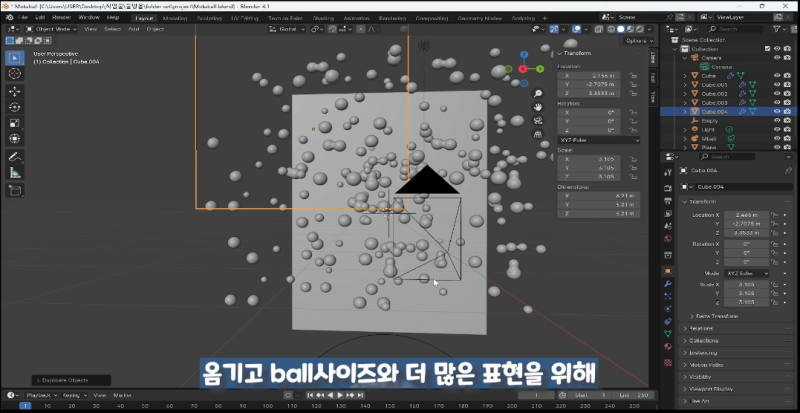Open the Add menu in the viewport header

pyautogui.click(x=135, y=29)
